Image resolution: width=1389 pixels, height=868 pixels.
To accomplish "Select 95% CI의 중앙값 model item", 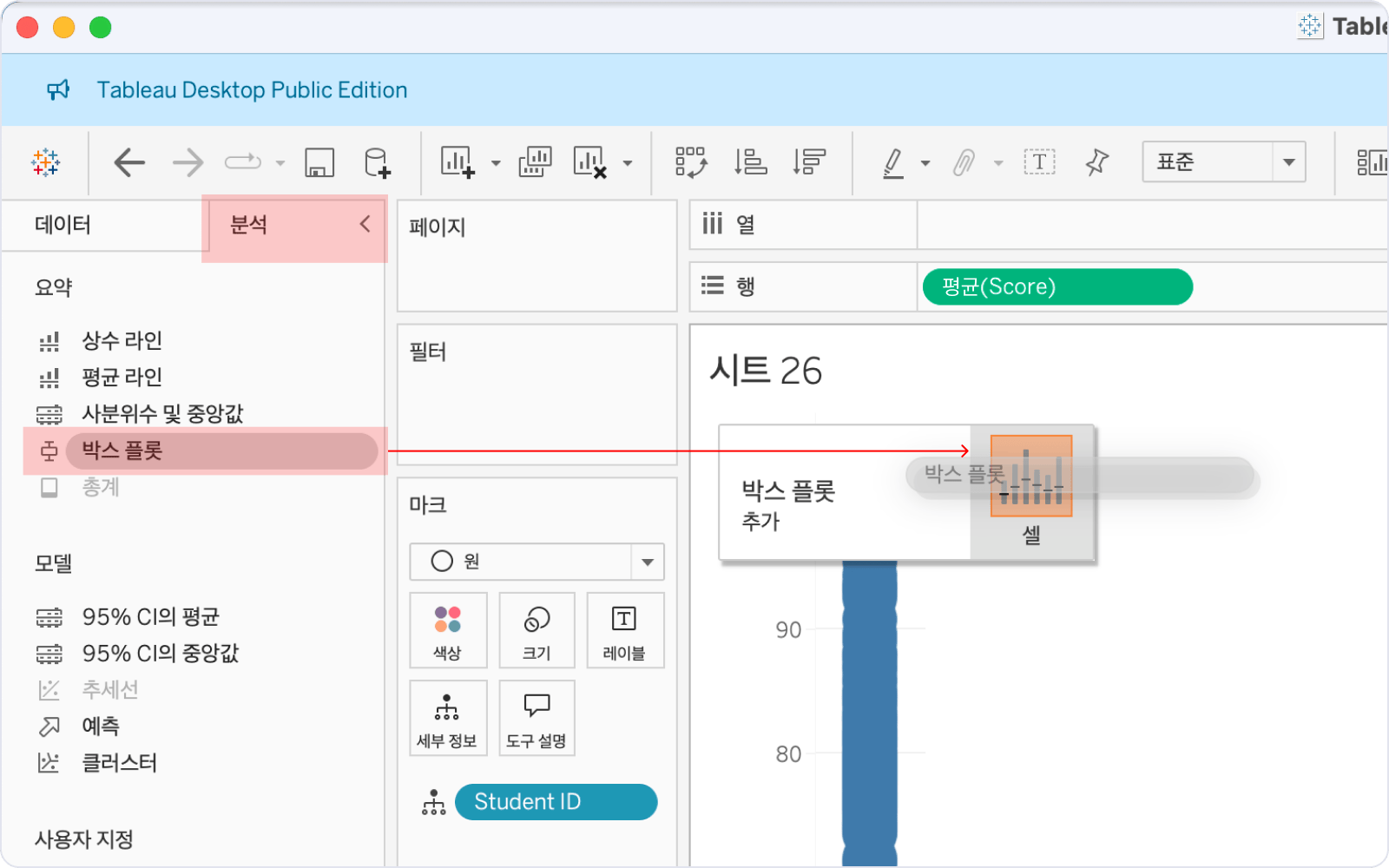I will (161, 654).
